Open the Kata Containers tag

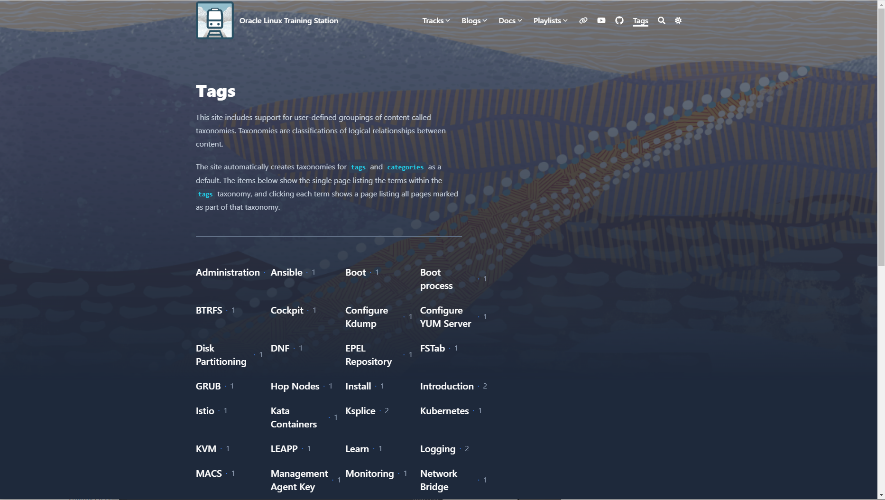(293, 418)
